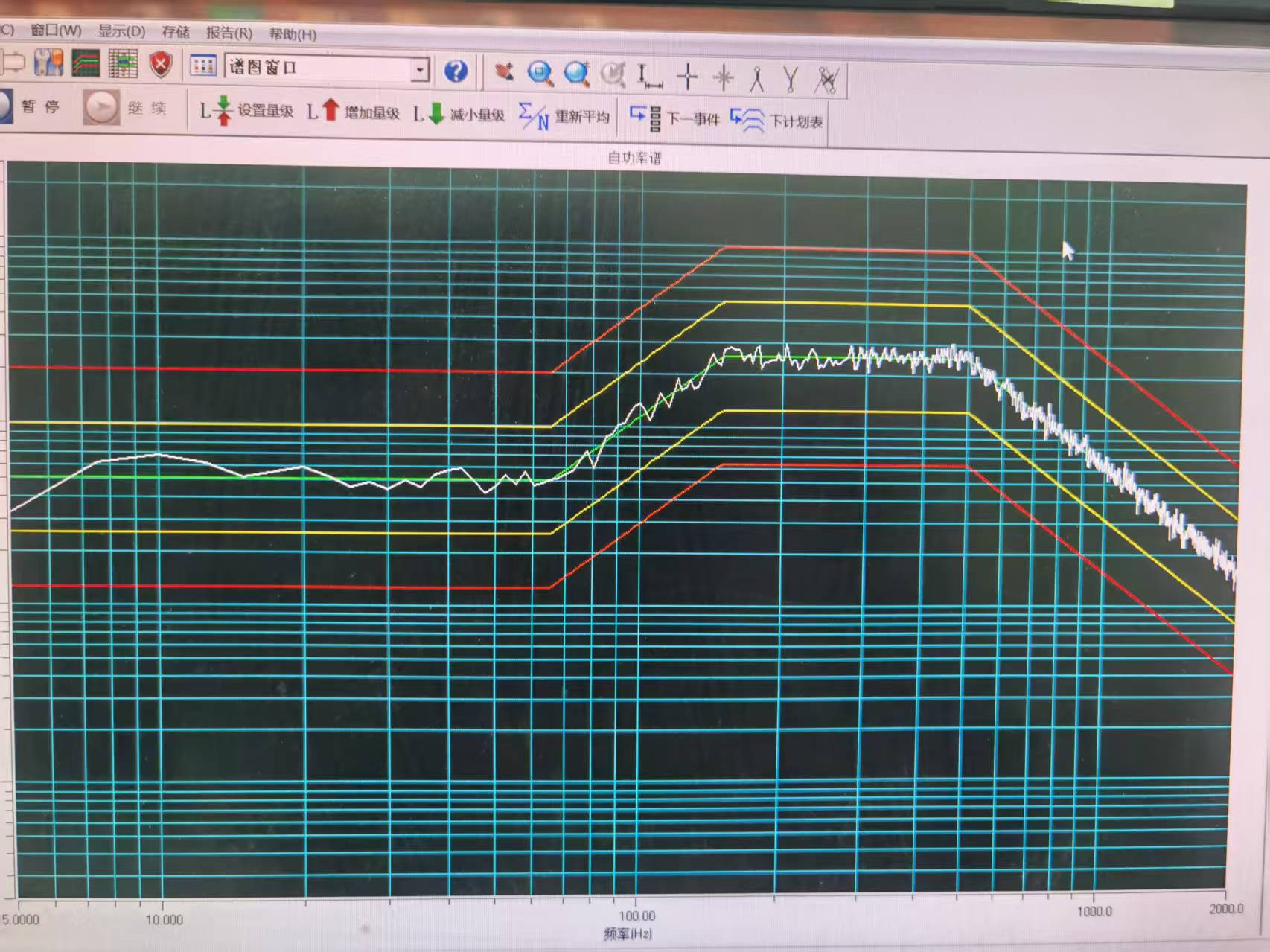Click the axis range measurement icon

click(x=649, y=76)
